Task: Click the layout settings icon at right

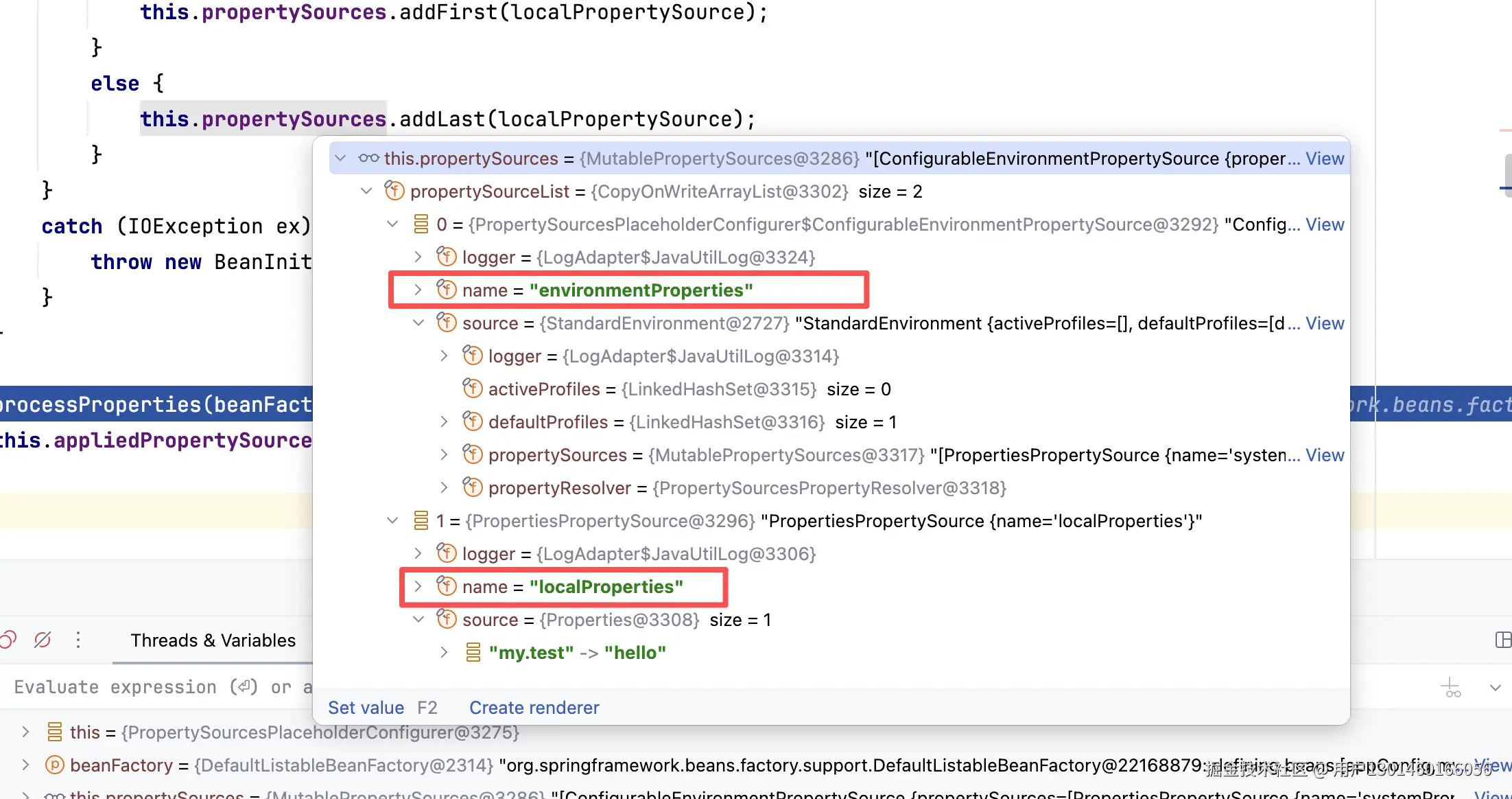Action: point(1502,640)
